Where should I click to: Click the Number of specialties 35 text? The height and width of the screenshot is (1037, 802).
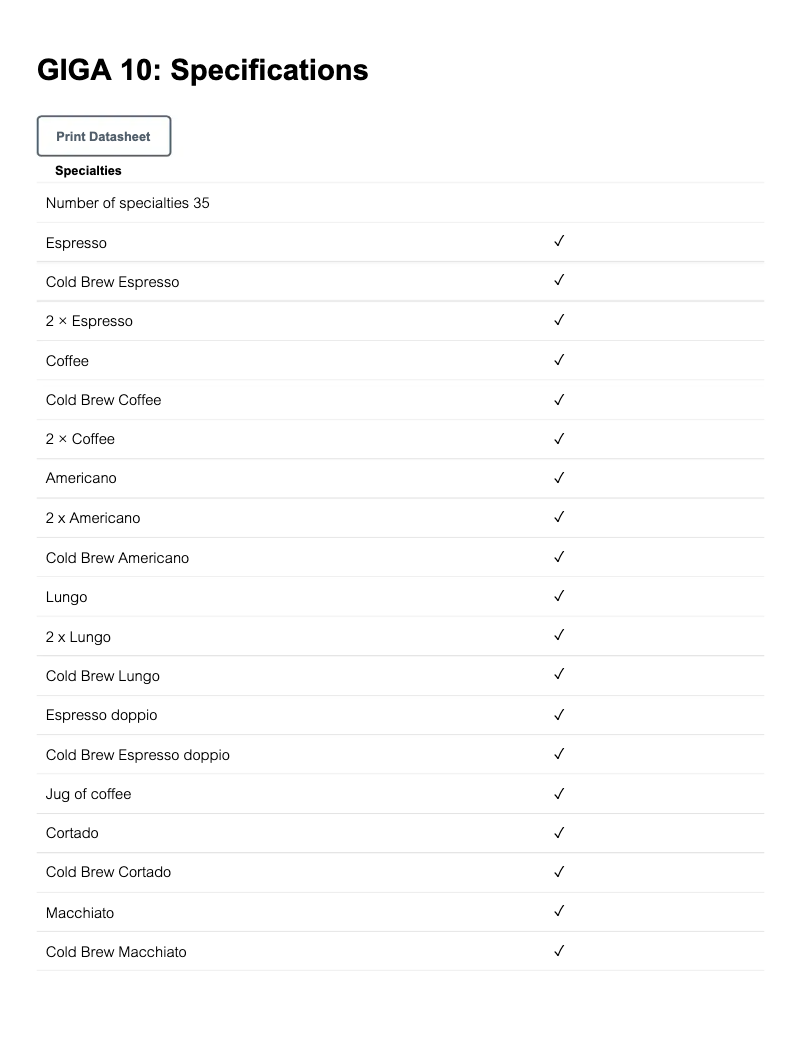click(128, 203)
